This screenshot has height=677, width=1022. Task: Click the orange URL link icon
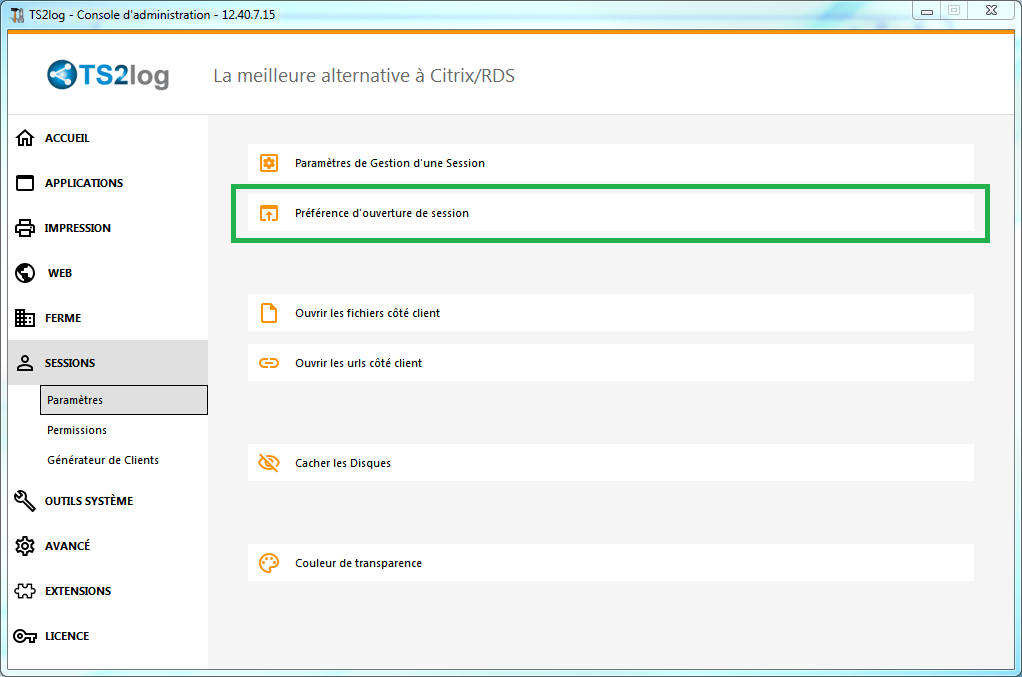click(269, 363)
